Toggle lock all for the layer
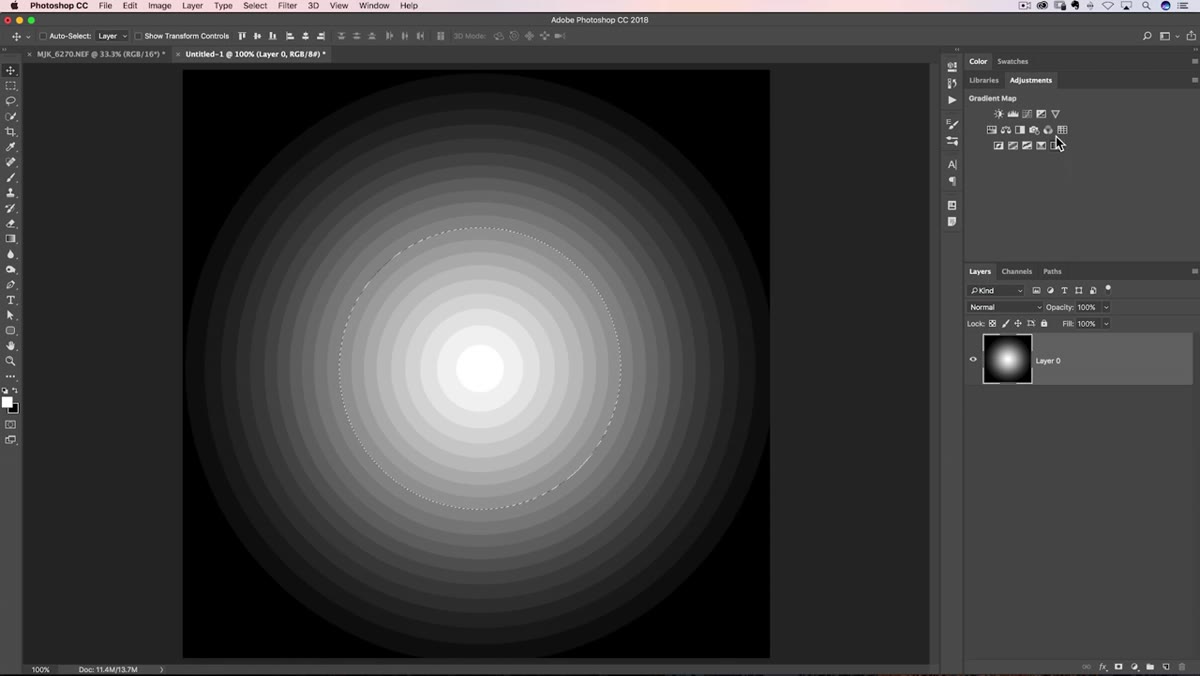This screenshot has width=1200, height=676. coord(1044,324)
